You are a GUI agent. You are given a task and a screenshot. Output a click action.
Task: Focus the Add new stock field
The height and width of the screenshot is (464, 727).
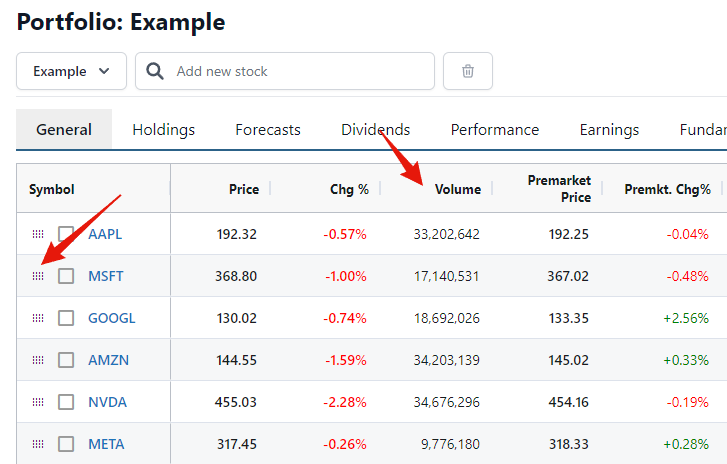[x=300, y=71]
